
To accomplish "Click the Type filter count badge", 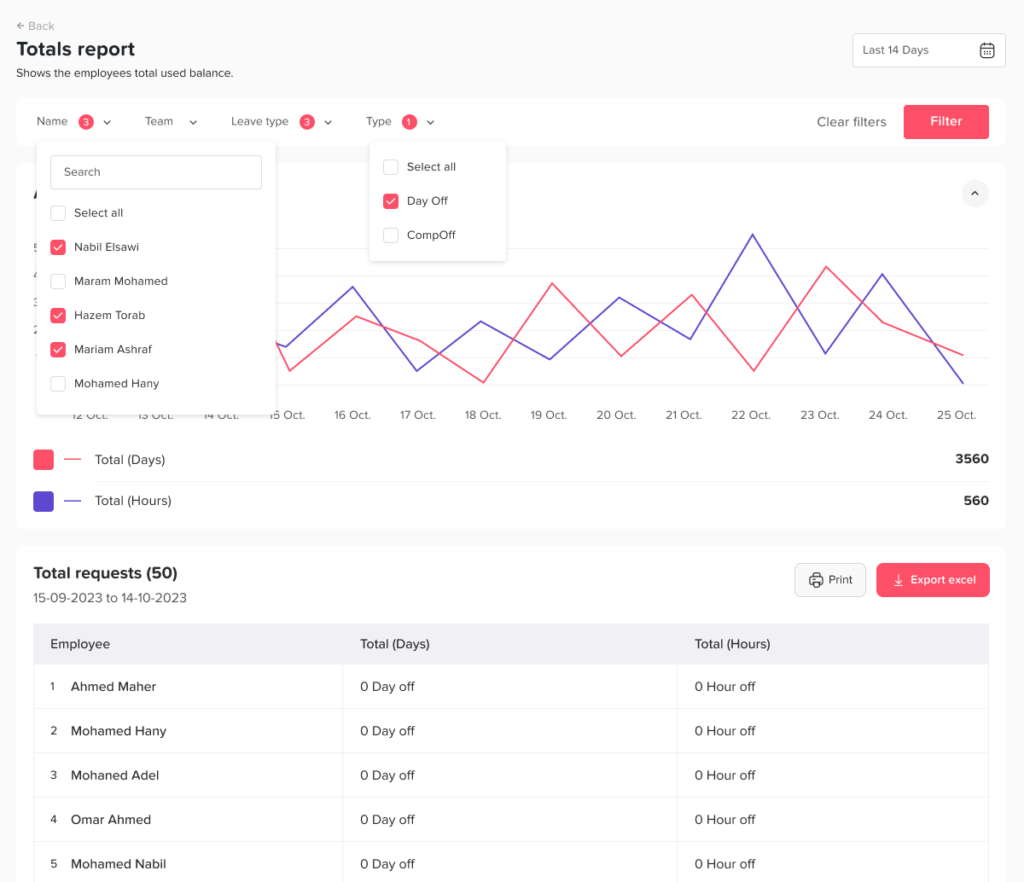I will pos(409,122).
